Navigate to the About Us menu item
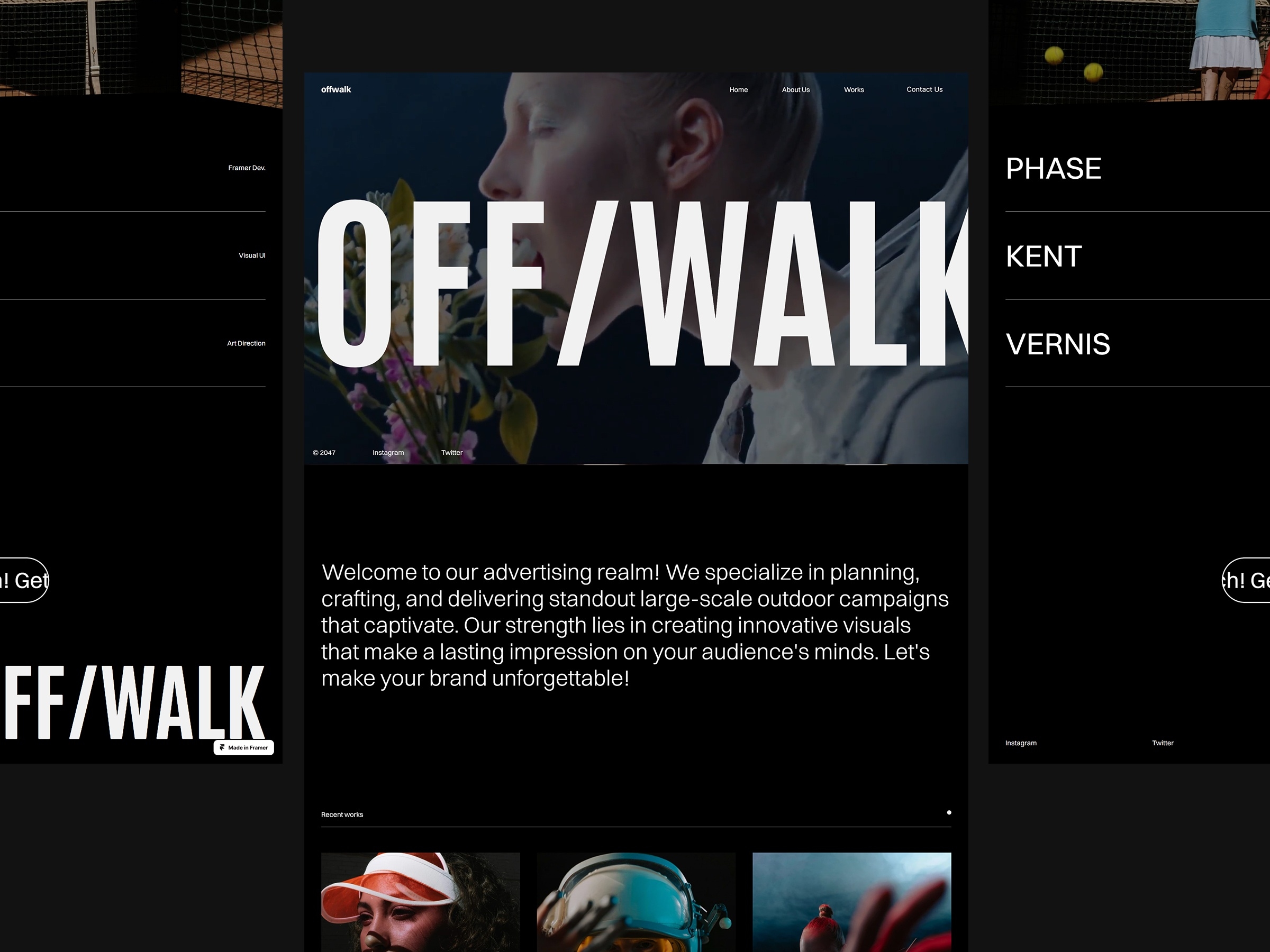The height and width of the screenshot is (952, 1270). (795, 89)
